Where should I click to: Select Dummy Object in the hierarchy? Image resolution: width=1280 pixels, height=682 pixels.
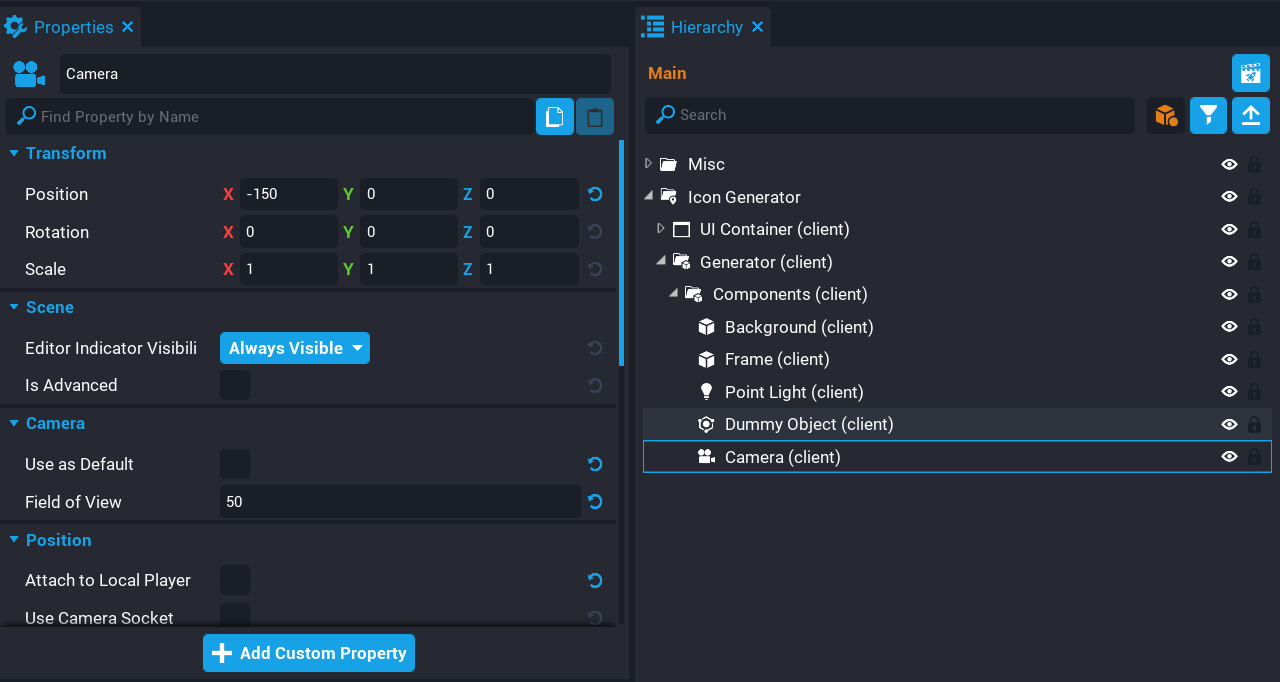(x=808, y=424)
